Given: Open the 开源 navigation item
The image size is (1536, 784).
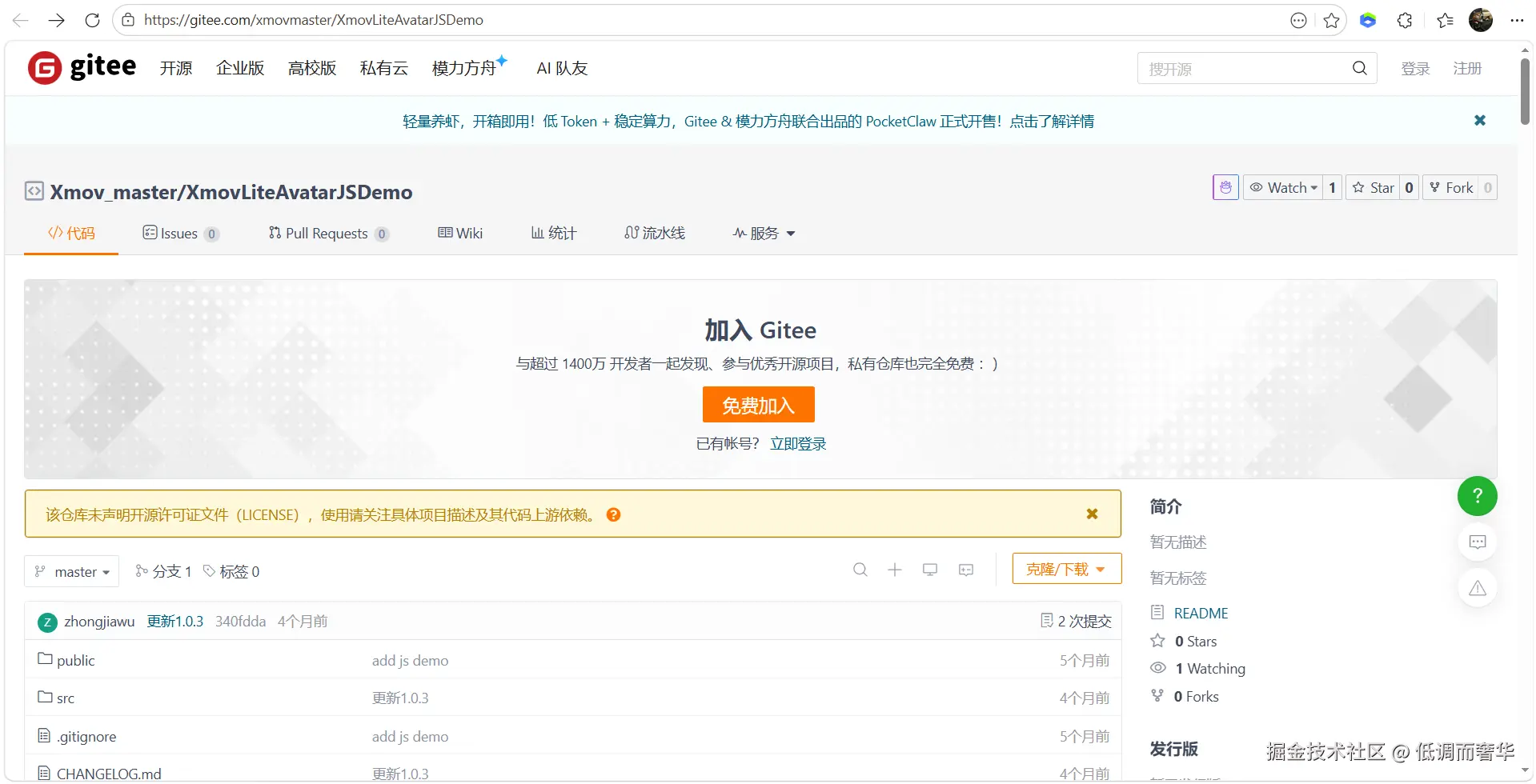Looking at the screenshot, I should (x=176, y=68).
